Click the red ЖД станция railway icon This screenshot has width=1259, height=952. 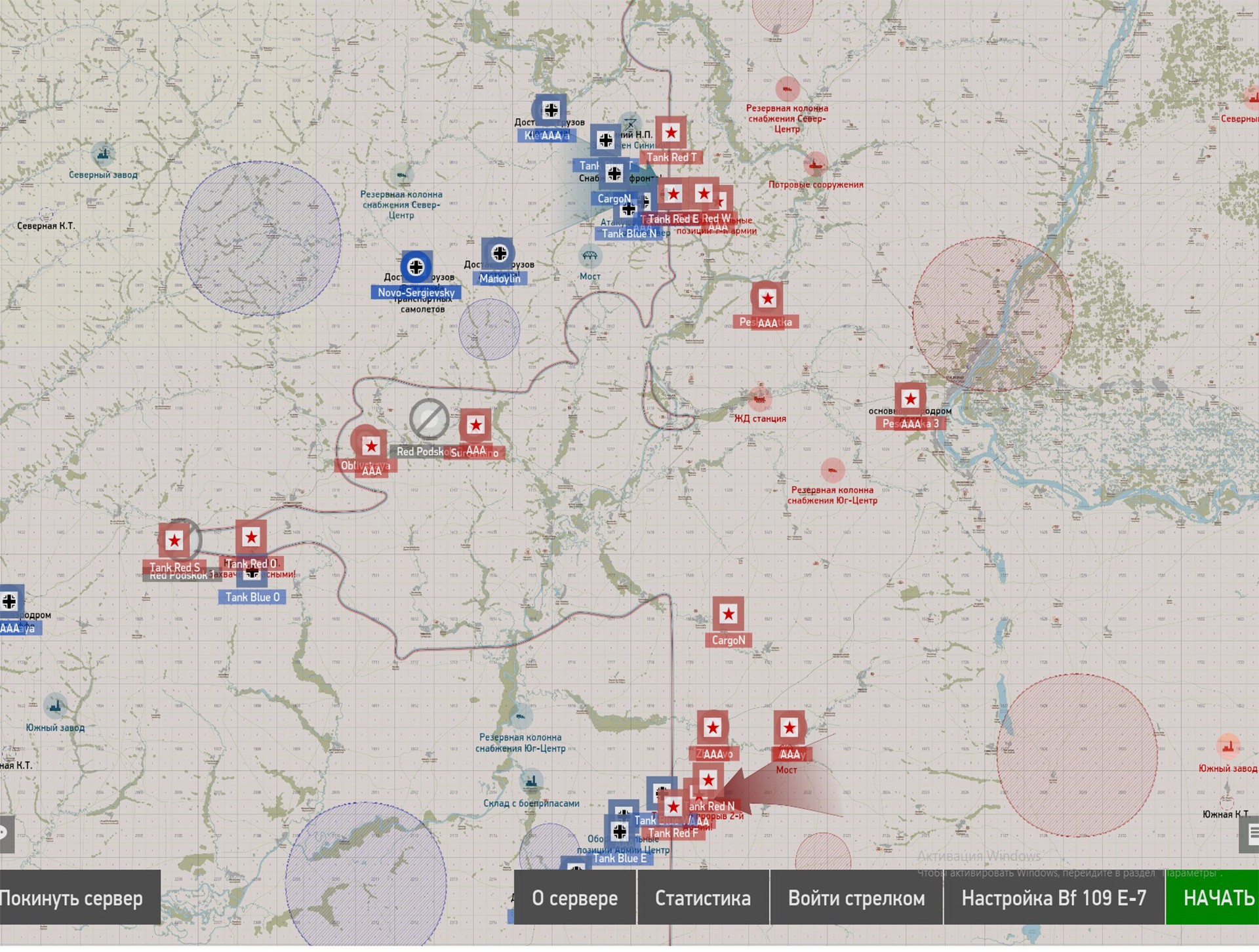759,398
